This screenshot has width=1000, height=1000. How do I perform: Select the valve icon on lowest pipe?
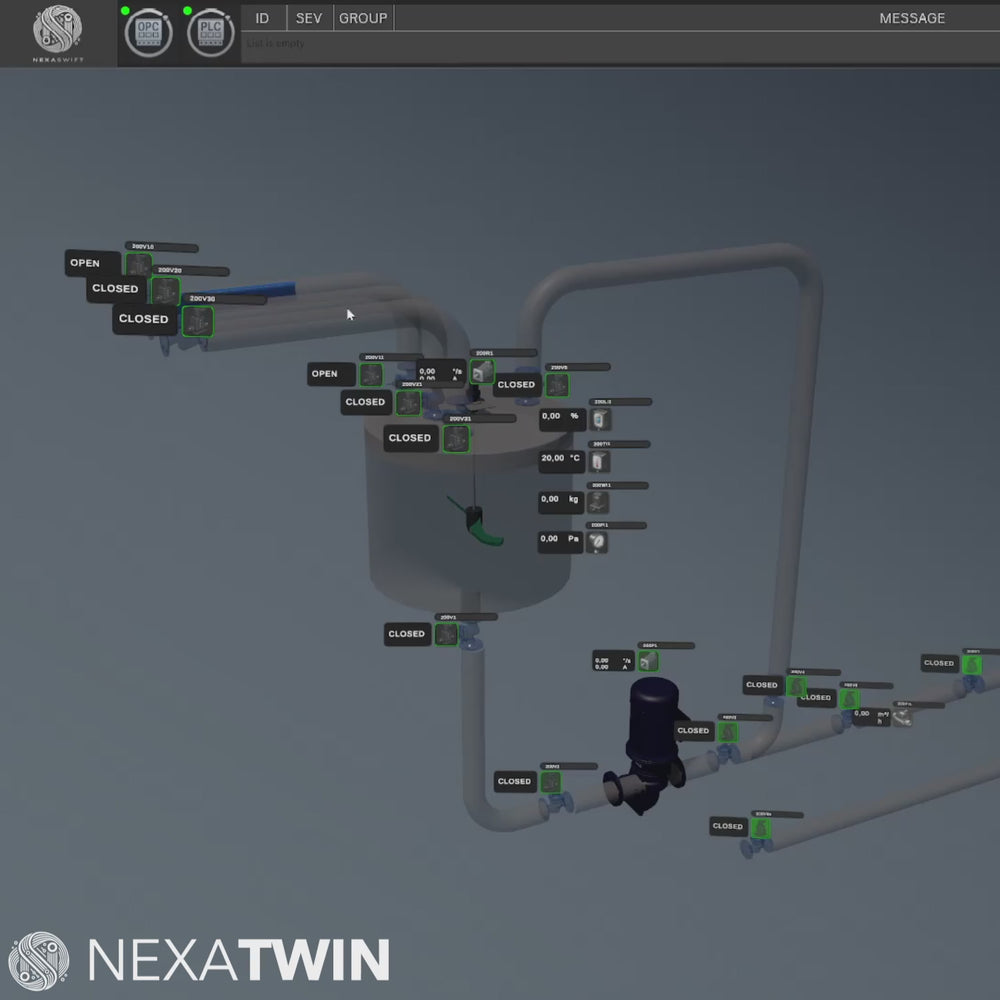point(760,828)
